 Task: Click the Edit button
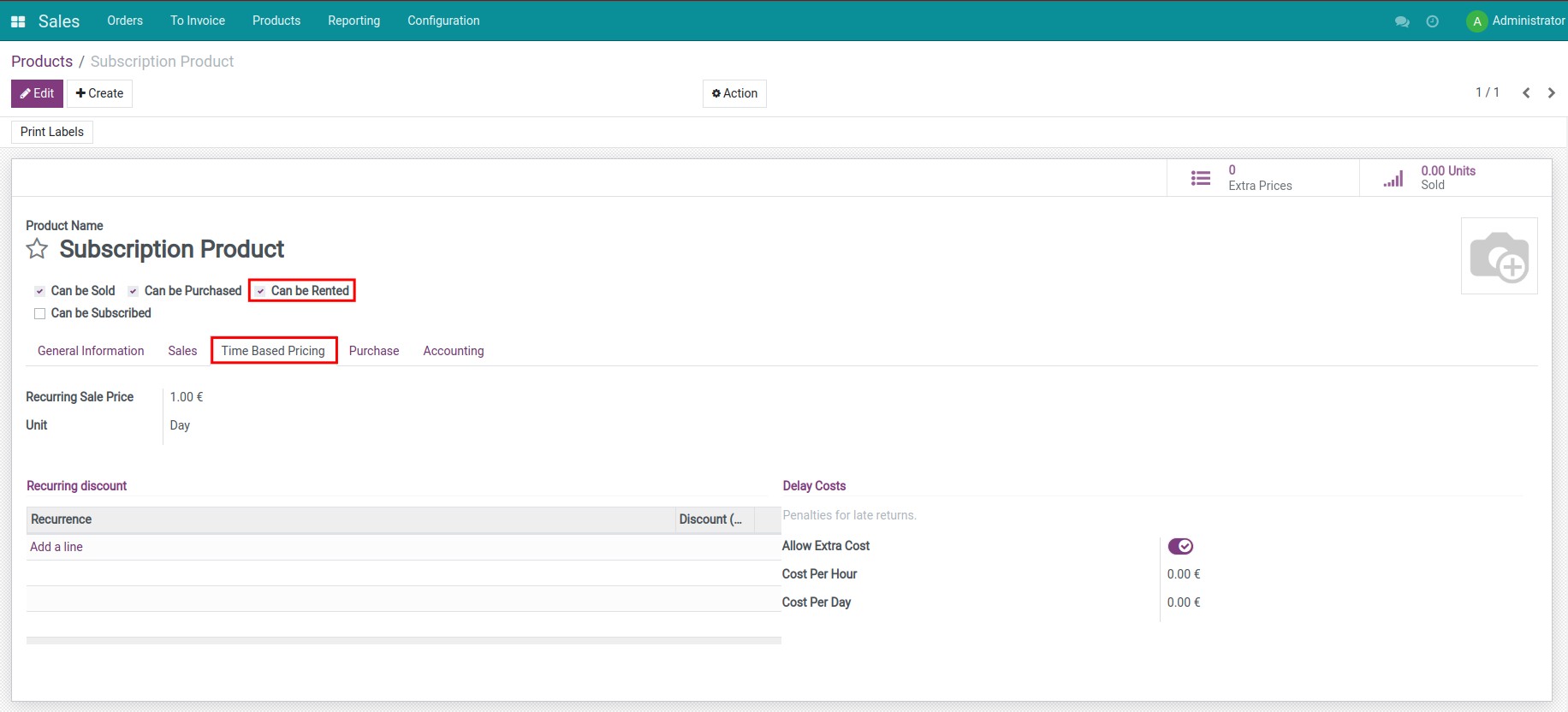click(x=37, y=93)
